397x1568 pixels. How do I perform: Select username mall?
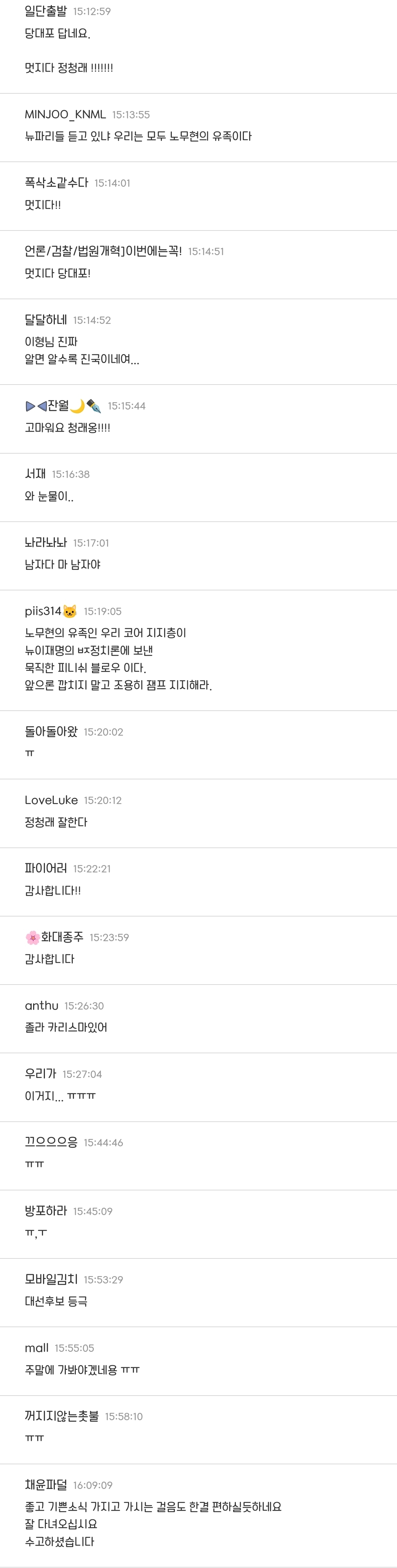(x=36, y=1348)
